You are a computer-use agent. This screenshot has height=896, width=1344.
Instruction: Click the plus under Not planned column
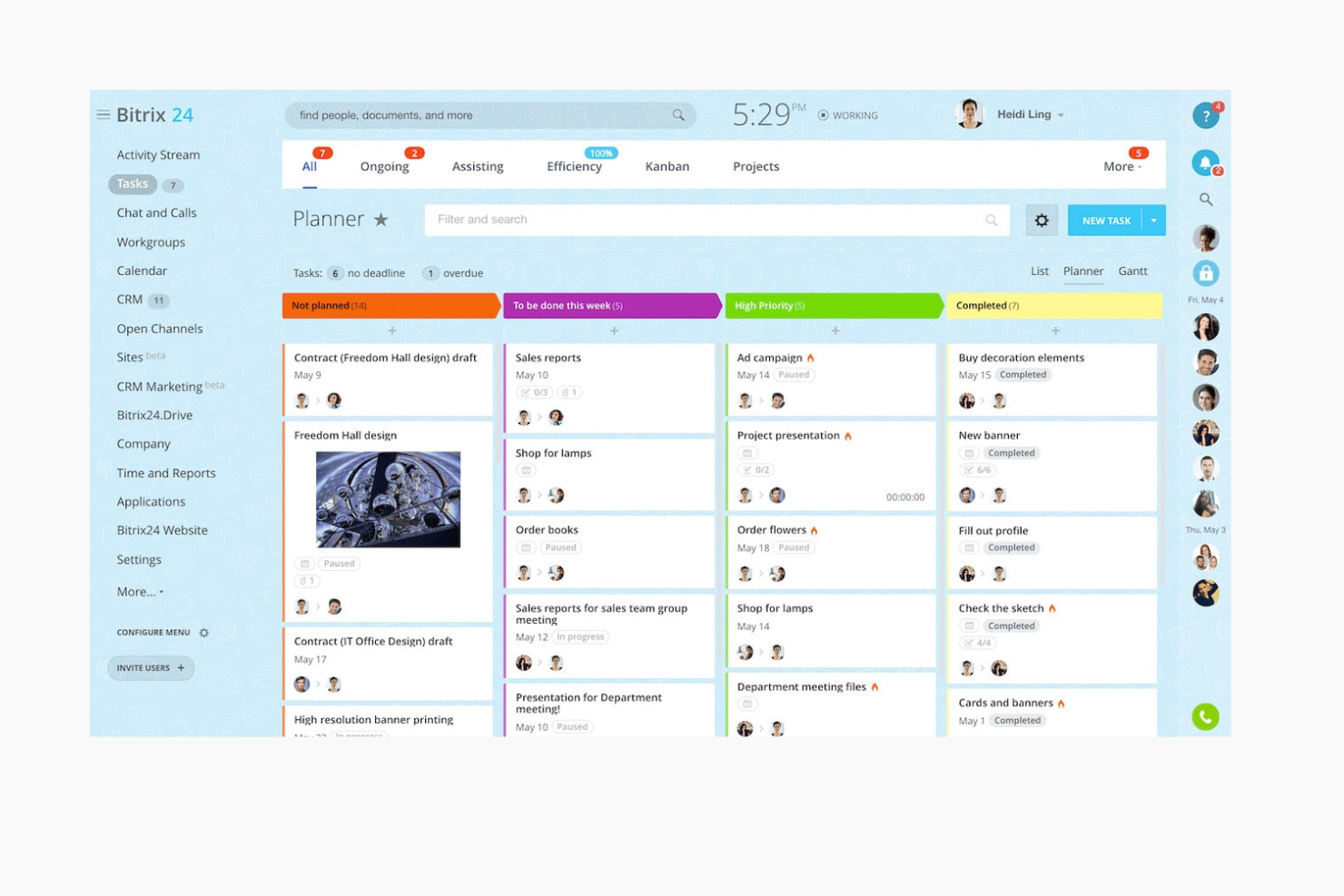pos(392,331)
